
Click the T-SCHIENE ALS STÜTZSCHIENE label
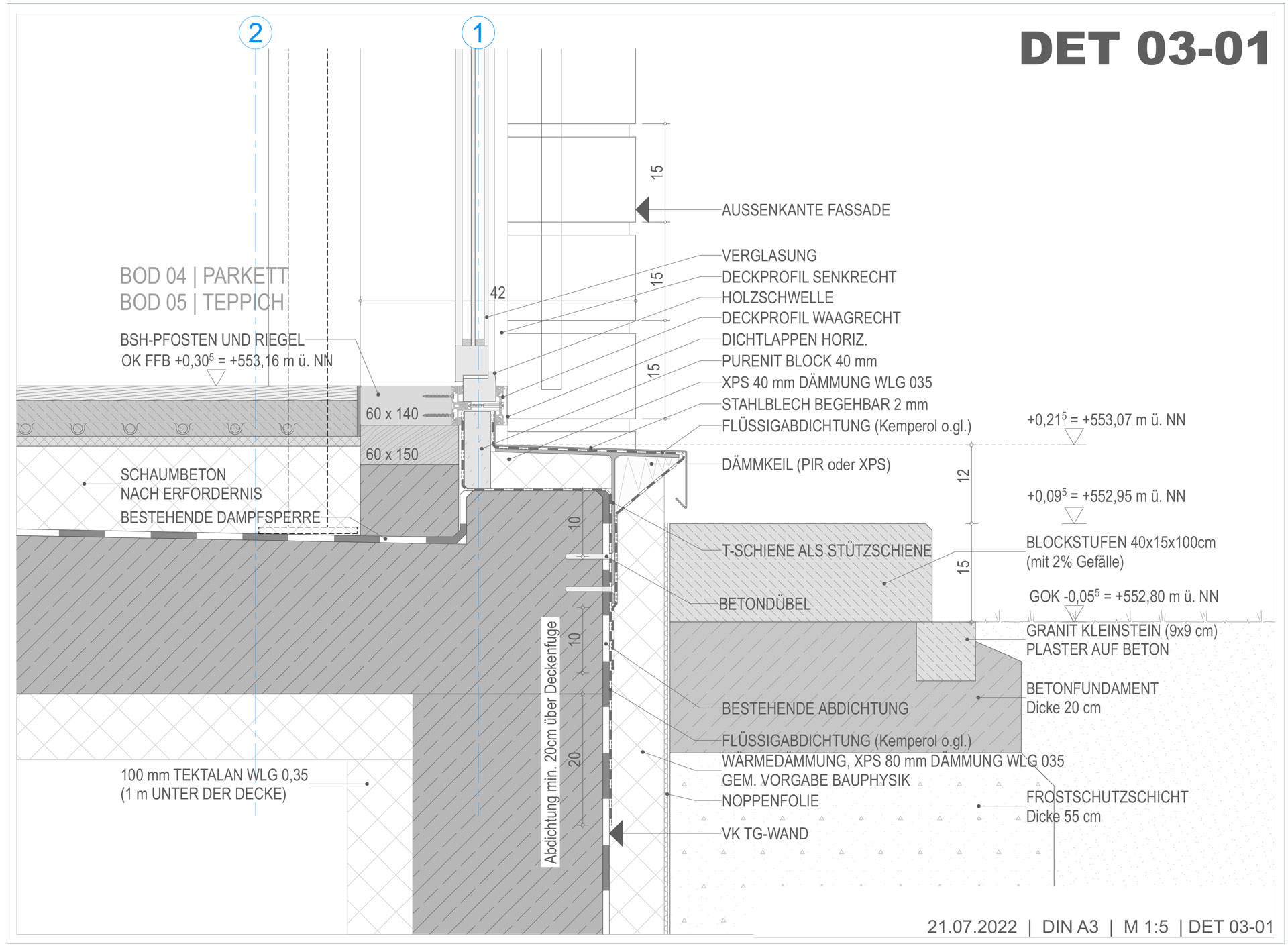[826, 551]
